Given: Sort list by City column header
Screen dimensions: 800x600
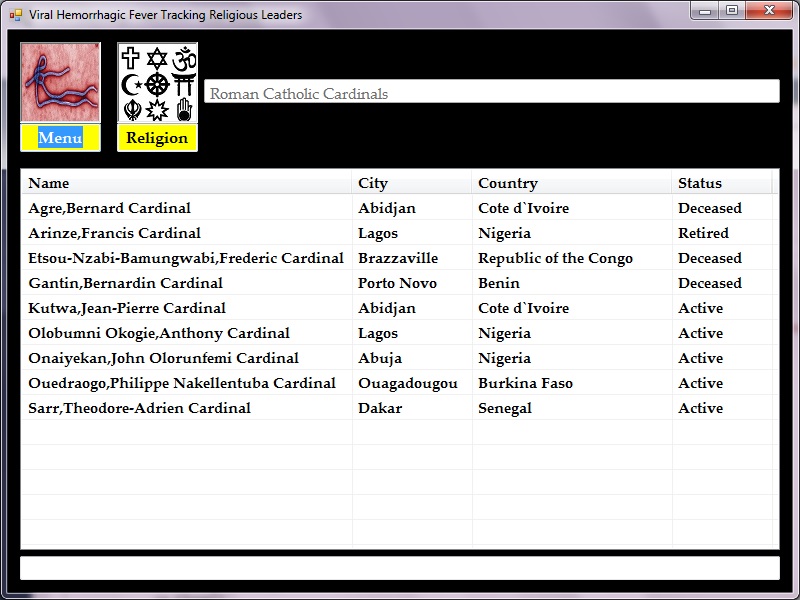Looking at the screenshot, I should 412,183.
